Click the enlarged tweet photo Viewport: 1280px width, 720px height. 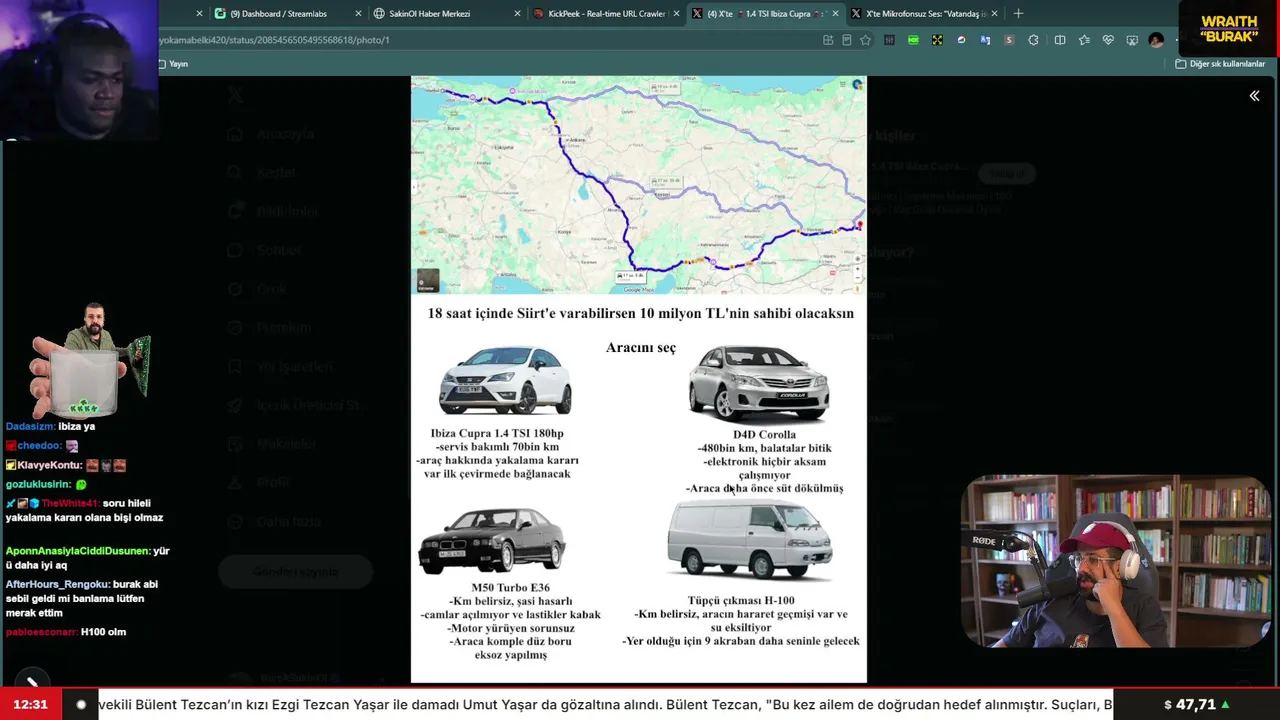tap(638, 379)
